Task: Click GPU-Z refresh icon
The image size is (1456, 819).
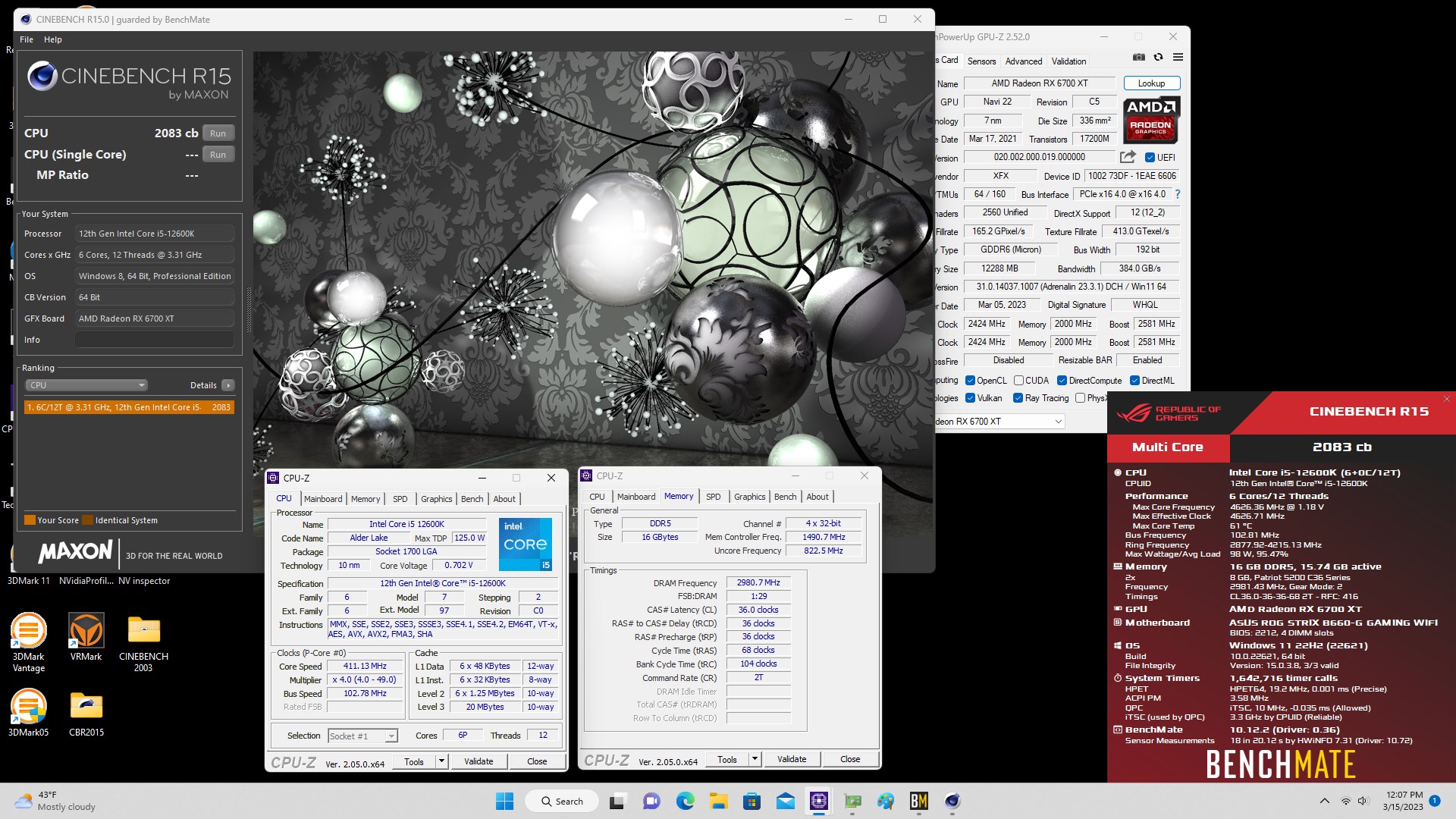Action: point(1158,58)
